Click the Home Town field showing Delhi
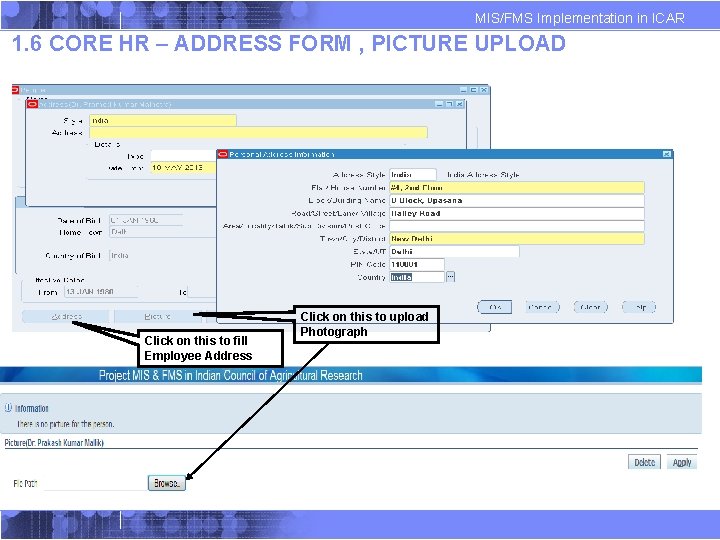The width and height of the screenshot is (720, 540). click(x=162, y=232)
